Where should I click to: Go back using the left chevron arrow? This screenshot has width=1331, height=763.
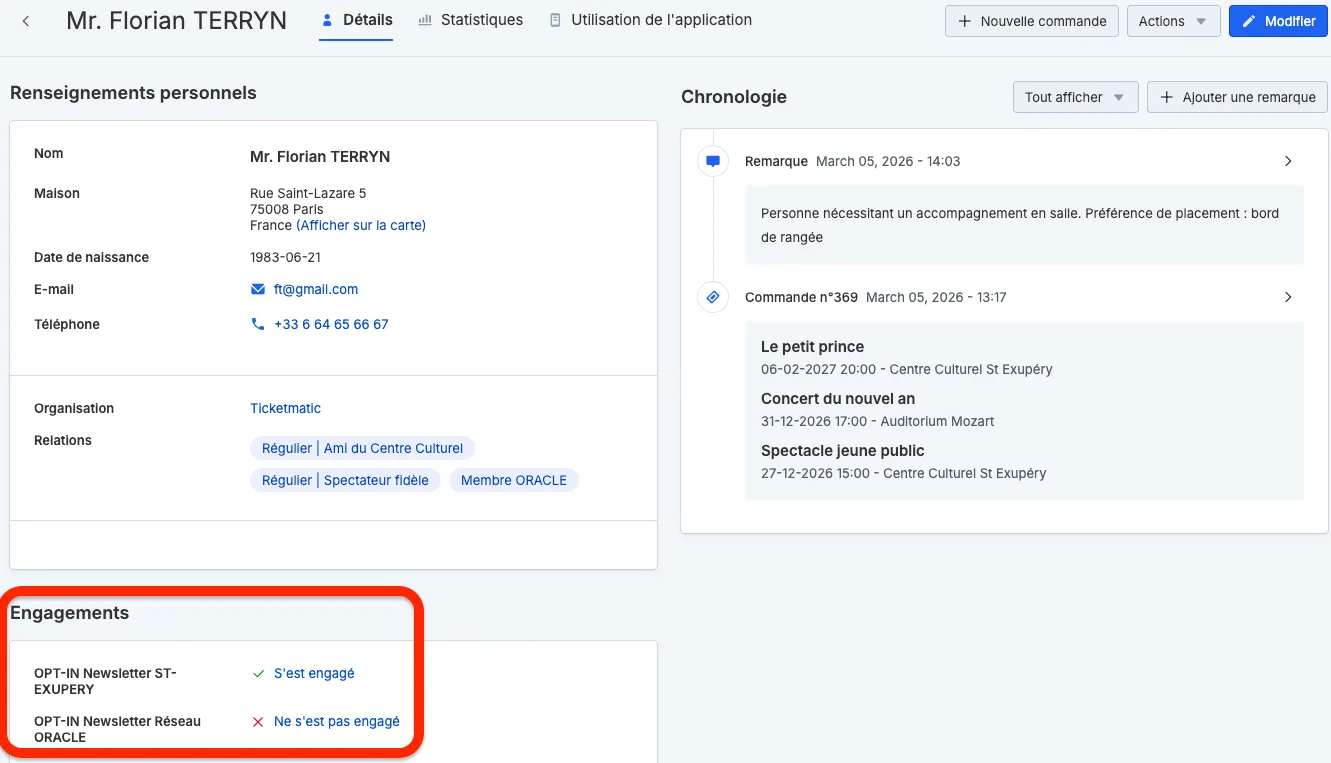click(26, 21)
